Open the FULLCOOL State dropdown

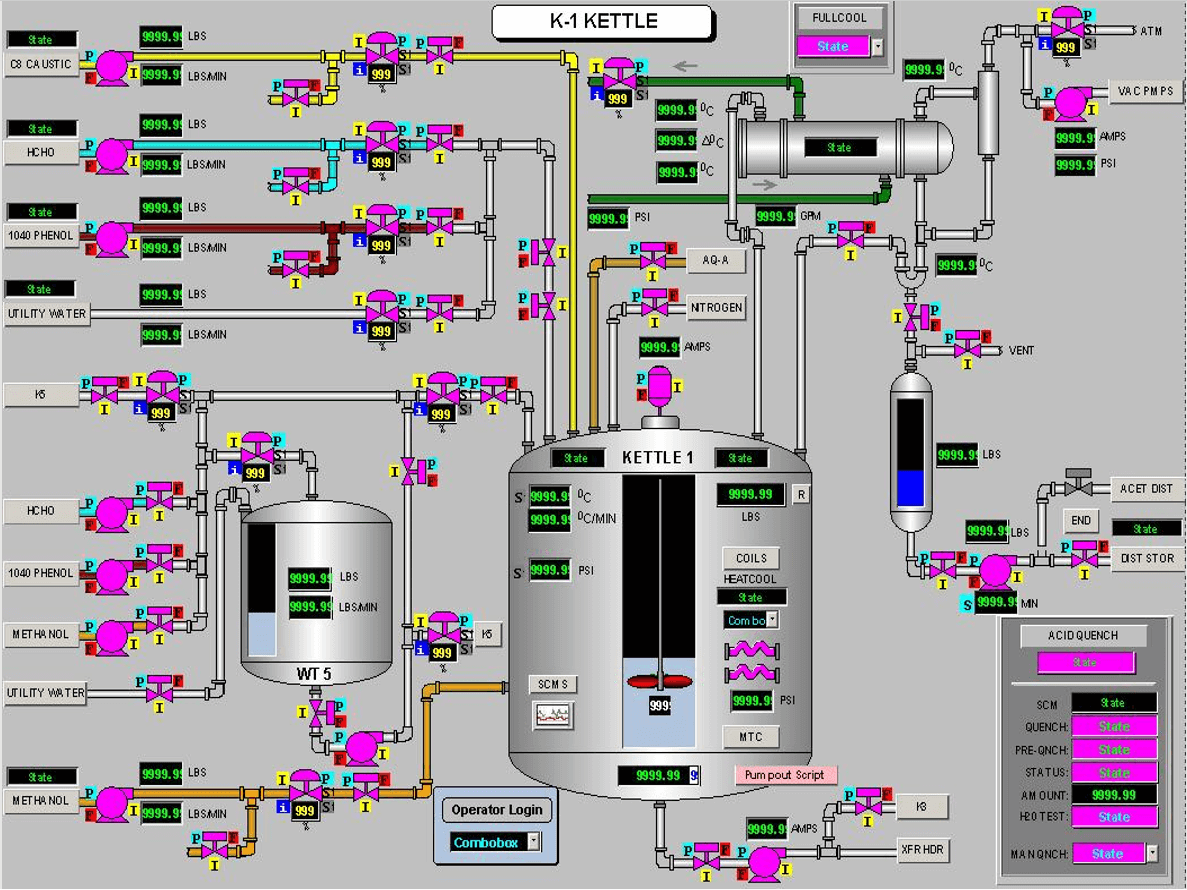pyautogui.click(x=876, y=47)
